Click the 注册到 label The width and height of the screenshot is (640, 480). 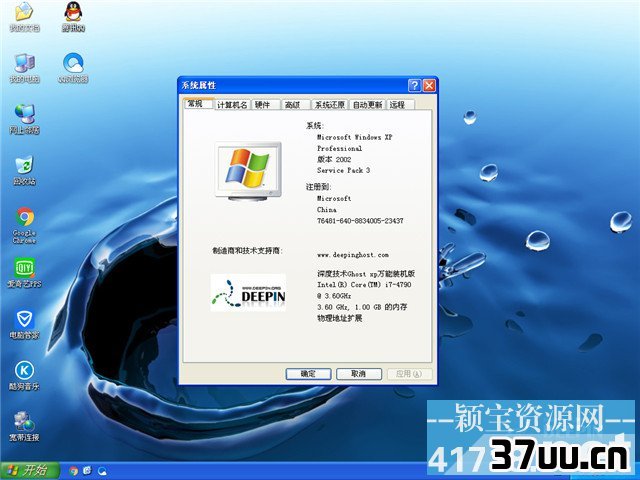[319, 187]
